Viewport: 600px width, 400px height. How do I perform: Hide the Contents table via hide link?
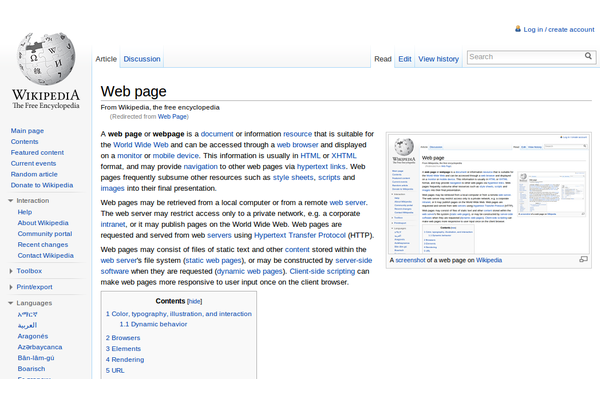(194, 302)
